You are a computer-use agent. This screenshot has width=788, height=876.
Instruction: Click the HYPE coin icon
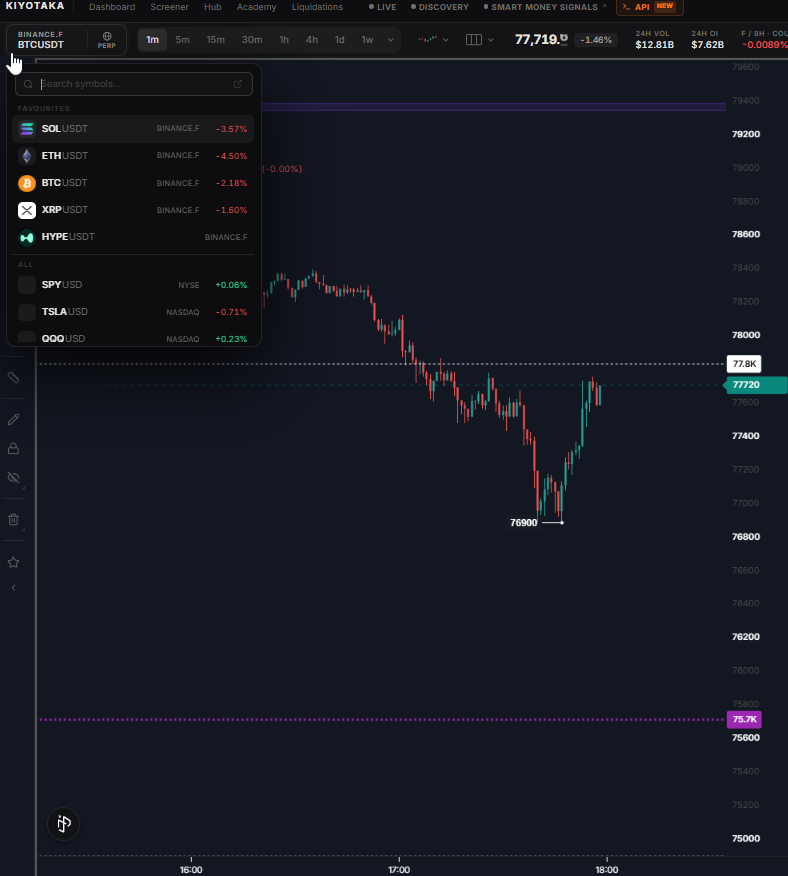[x=27, y=237]
